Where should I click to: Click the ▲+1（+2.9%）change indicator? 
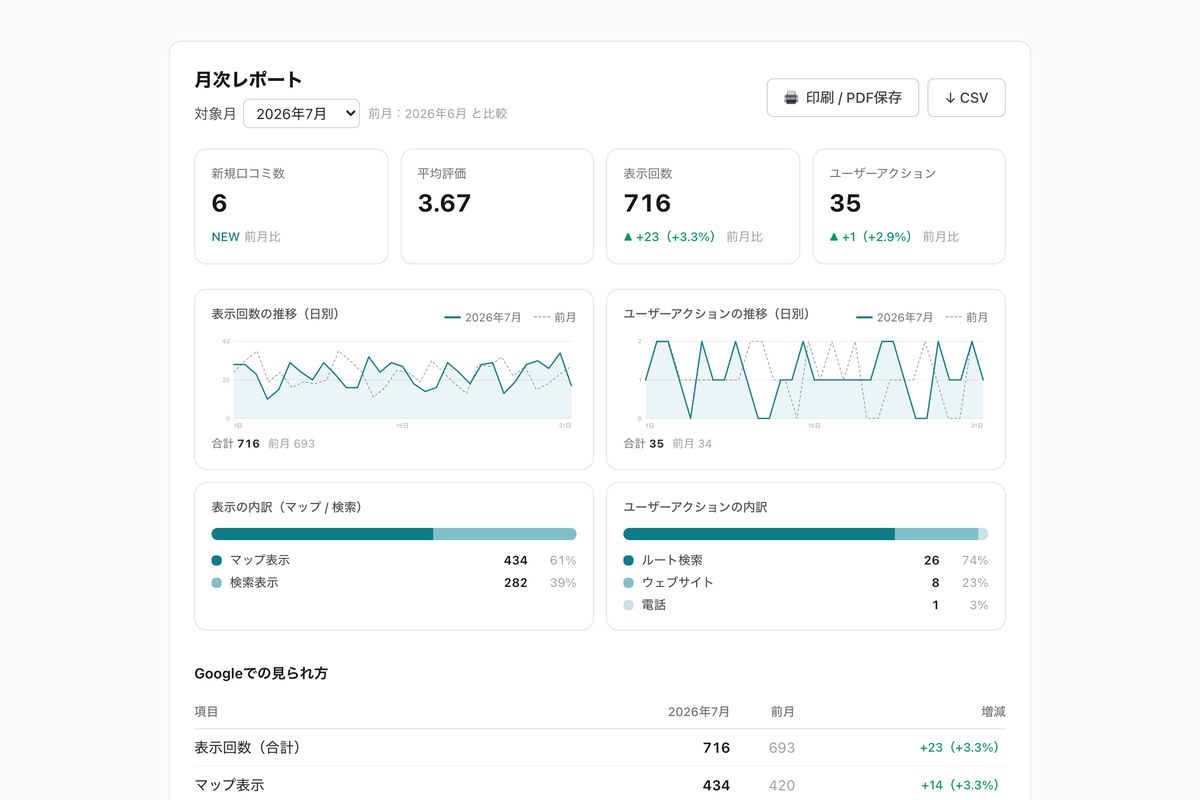coord(871,237)
